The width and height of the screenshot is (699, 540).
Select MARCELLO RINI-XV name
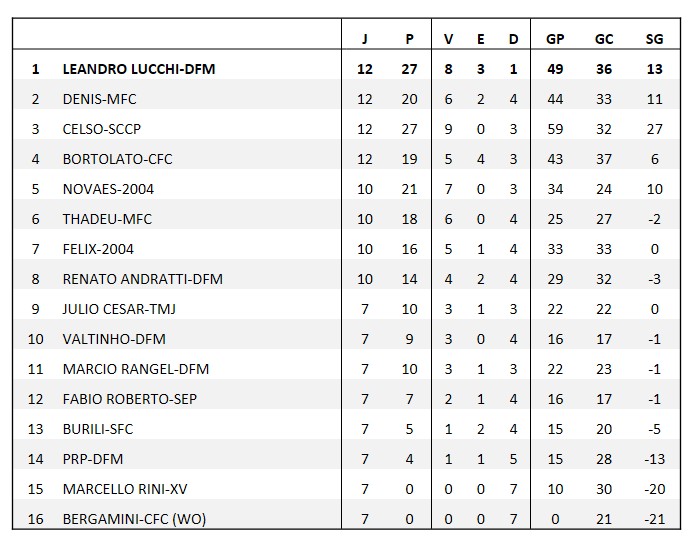[x=125, y=489]
